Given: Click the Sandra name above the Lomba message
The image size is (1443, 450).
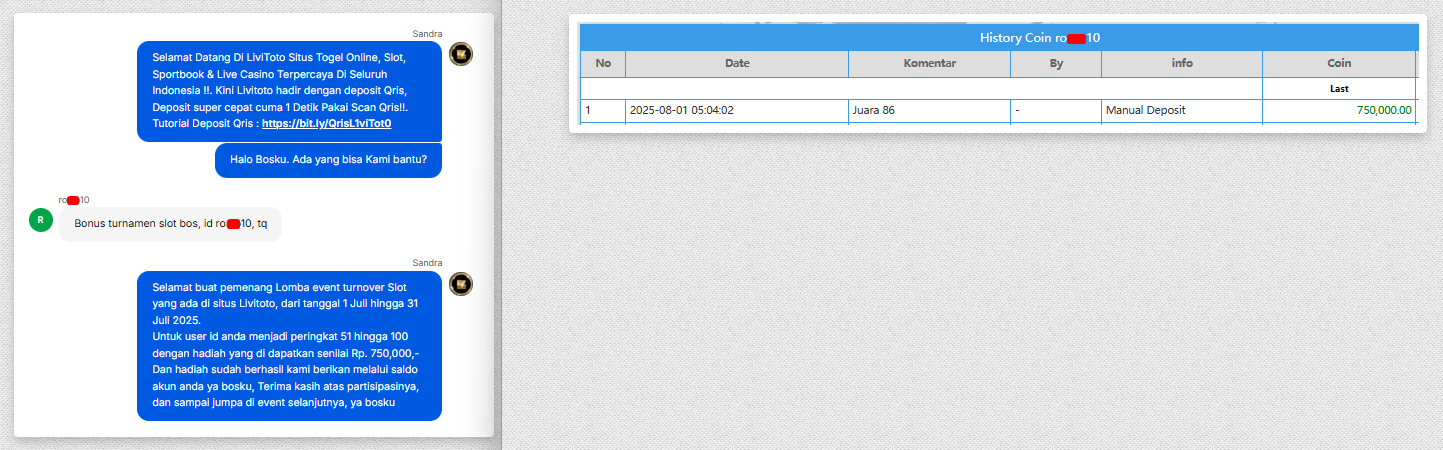Looking at the screenshot, I should [x=427, y=263].
